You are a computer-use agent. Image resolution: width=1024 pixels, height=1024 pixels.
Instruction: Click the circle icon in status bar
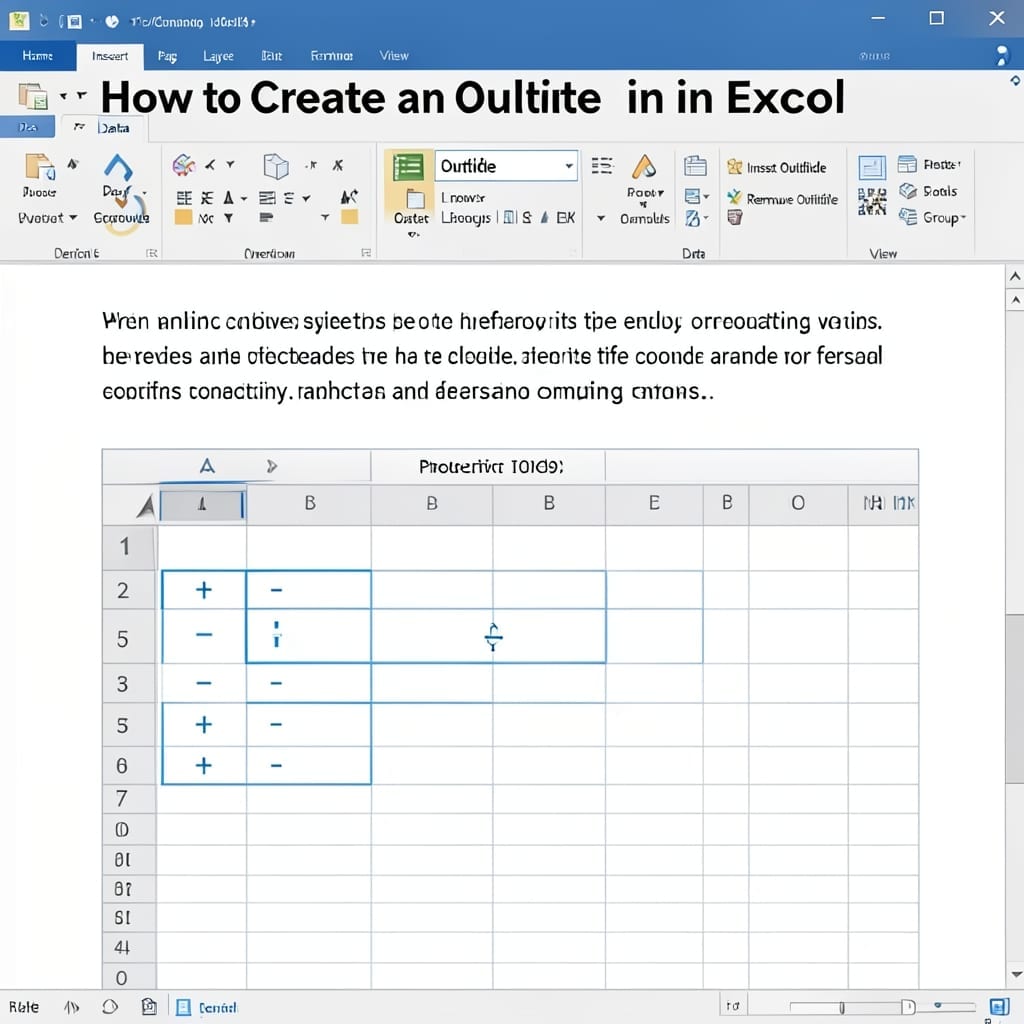[x=110, y=1006]
